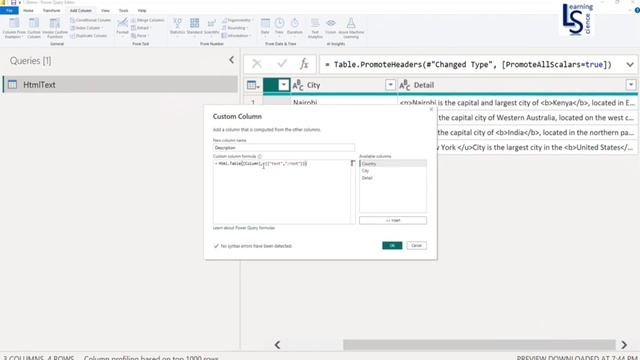Open the Scientific number operations
The width and height of the screenshot is (640, 360).
tap(211, 27)
